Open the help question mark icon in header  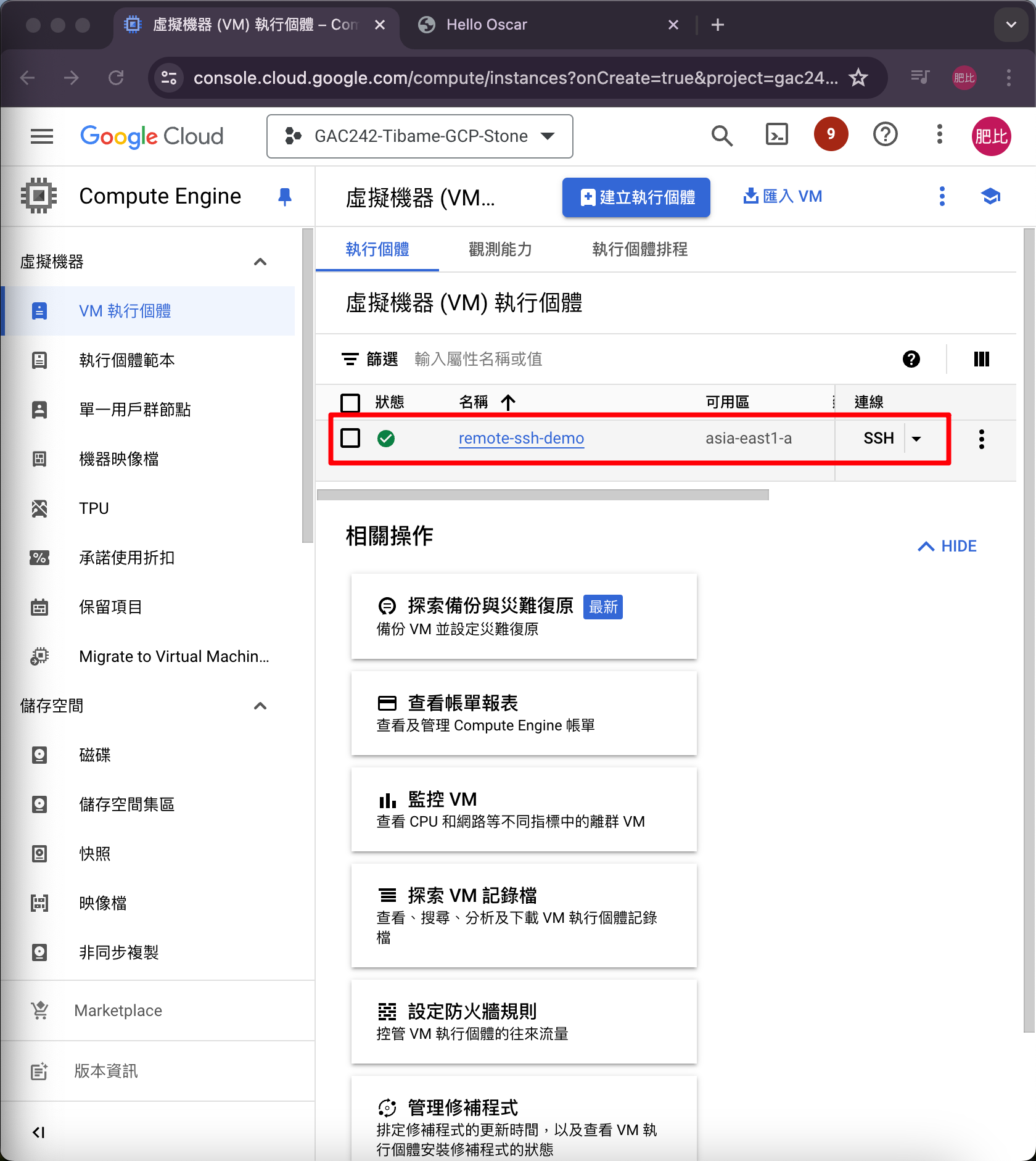(885, 134)
